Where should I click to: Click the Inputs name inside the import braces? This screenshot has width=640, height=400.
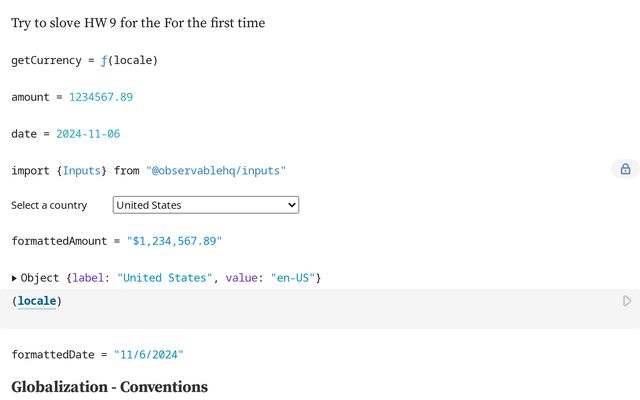(82, 171)
